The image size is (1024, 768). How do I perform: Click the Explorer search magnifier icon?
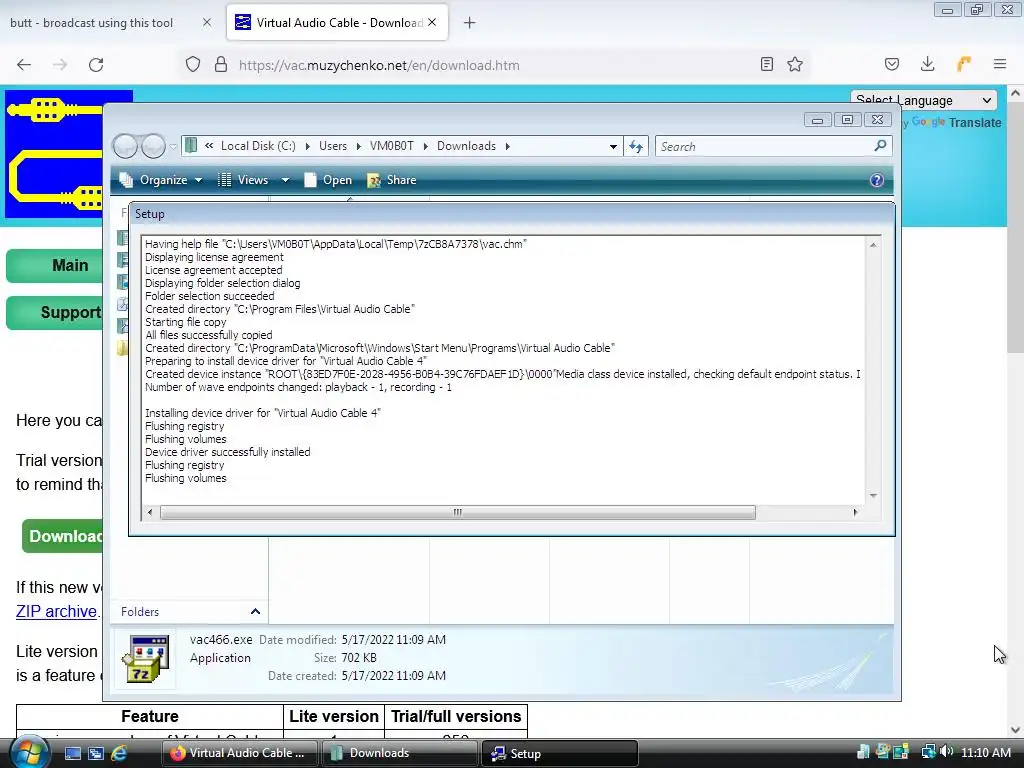coord(880,146)
